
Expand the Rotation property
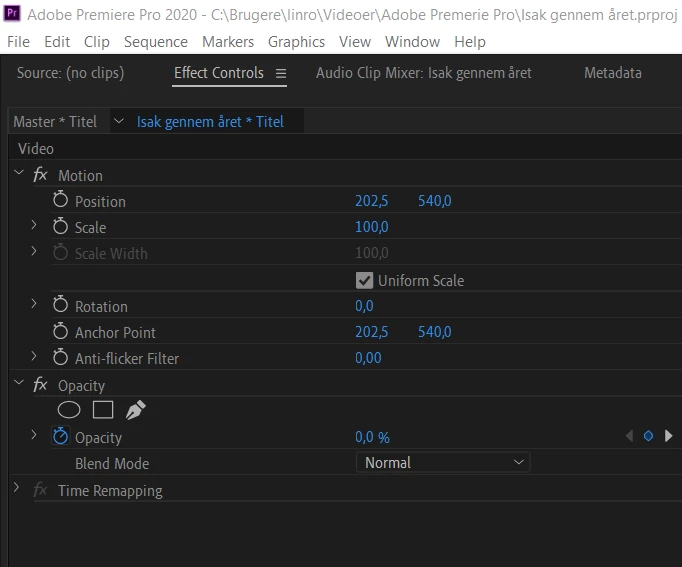[x=33, y=304]
